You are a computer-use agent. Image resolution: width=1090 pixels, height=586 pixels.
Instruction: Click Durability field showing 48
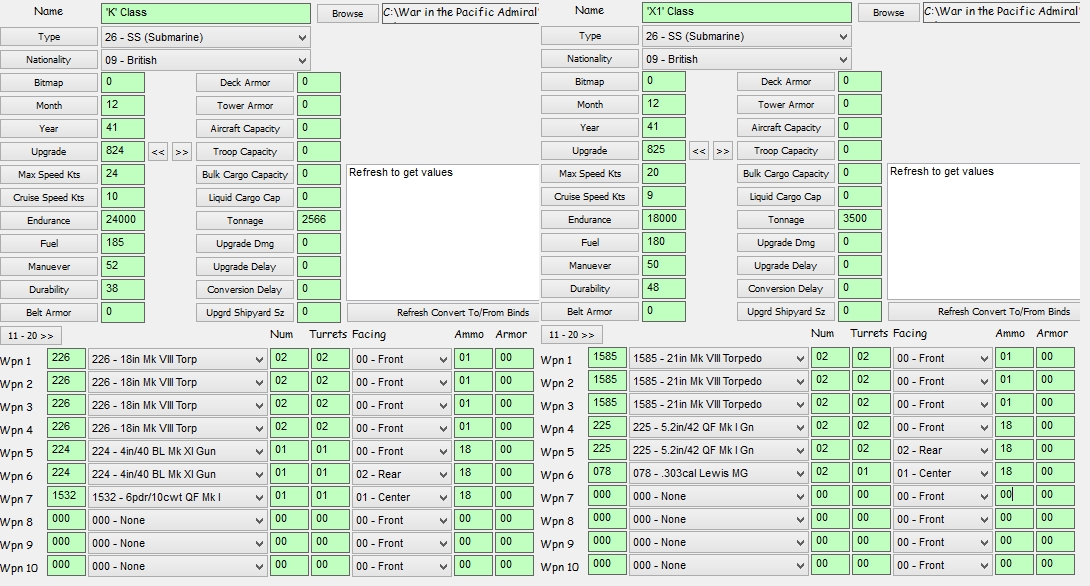coord(664,288)
